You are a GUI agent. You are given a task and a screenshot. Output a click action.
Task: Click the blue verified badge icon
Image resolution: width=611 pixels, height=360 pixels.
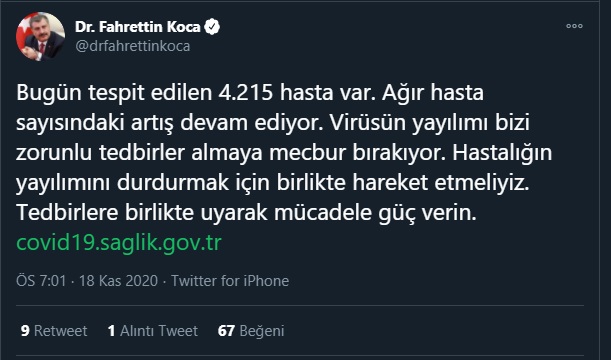tap(212, 26)
